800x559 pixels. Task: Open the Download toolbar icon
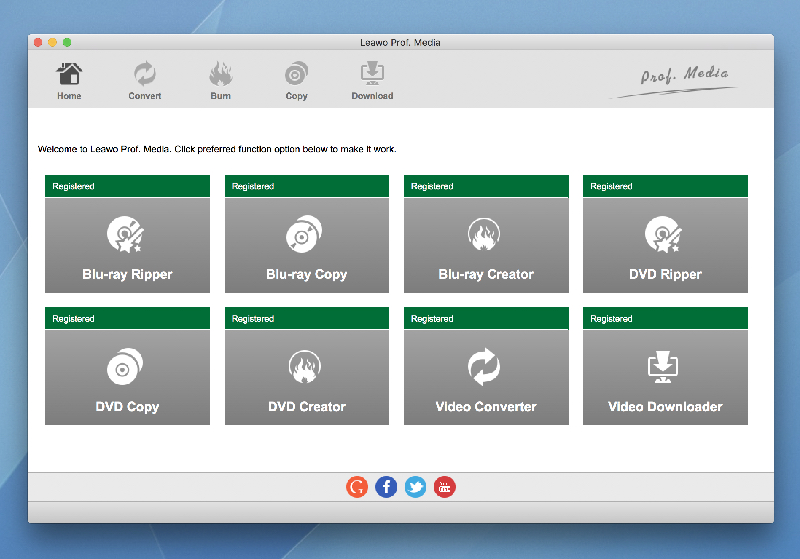click(x=372, y=73)
